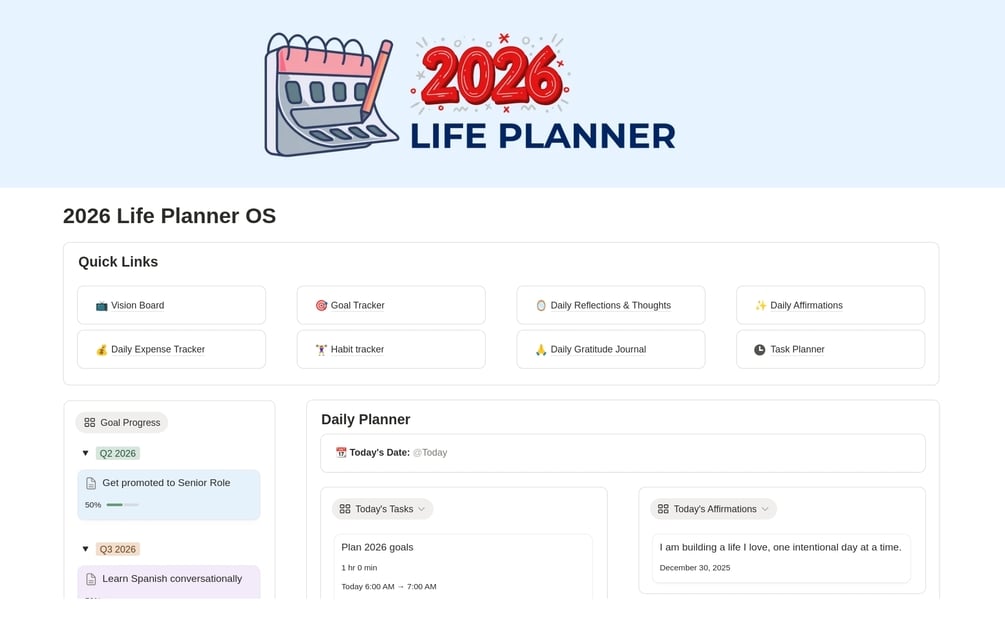Collapse the Q2 2026 group
This screenshot has width=1005, height=628.
(x=85, y=453)
